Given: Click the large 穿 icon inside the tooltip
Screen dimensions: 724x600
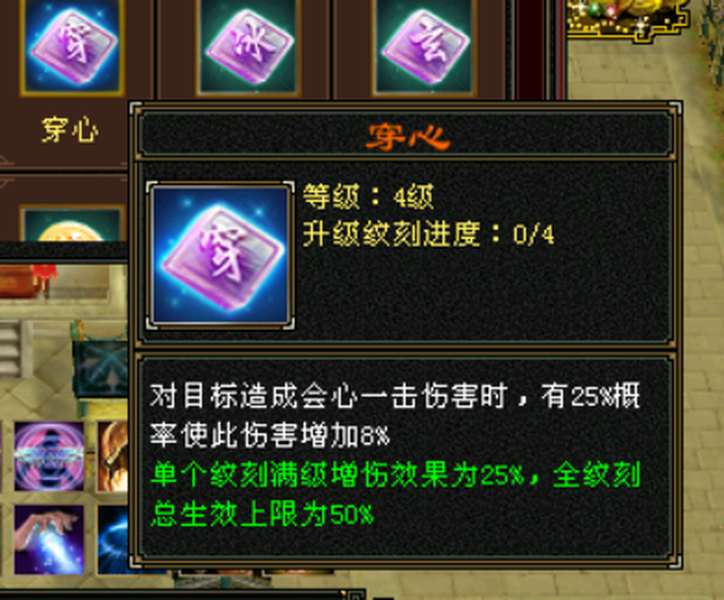Looking at the screenshot, I should coord(220,255).
